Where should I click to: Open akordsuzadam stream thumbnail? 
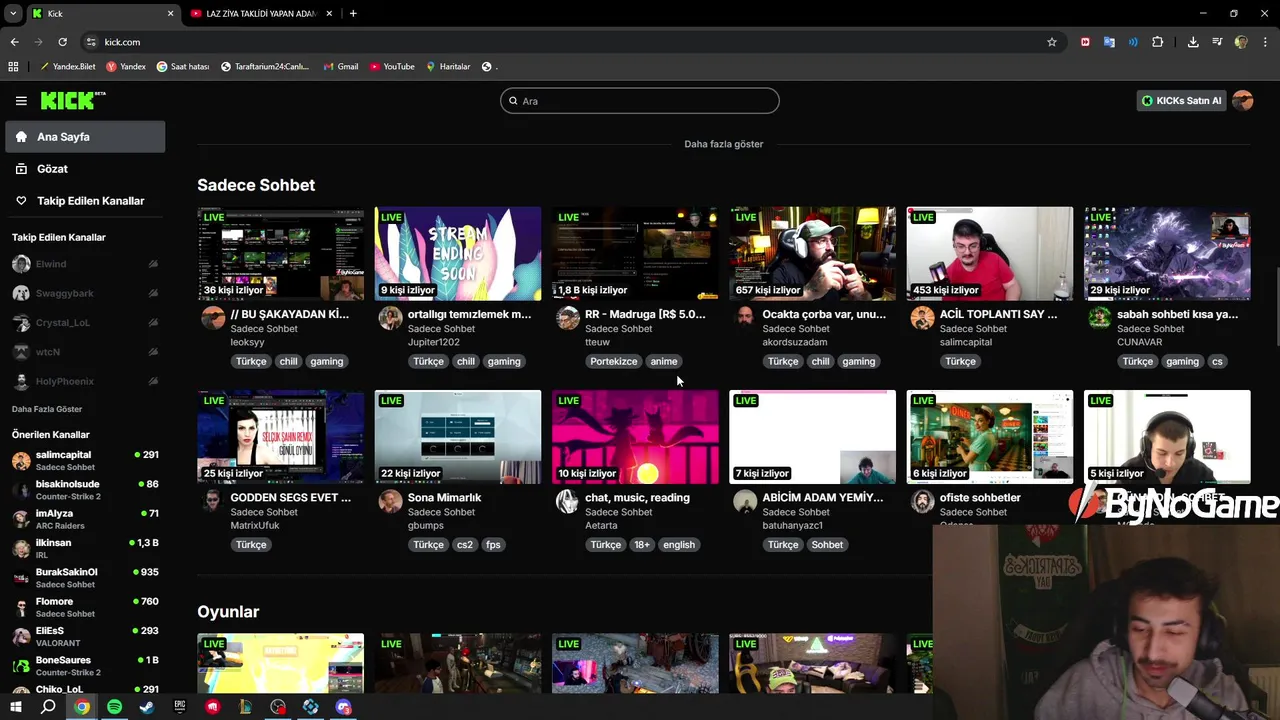(x=812, y=253)
